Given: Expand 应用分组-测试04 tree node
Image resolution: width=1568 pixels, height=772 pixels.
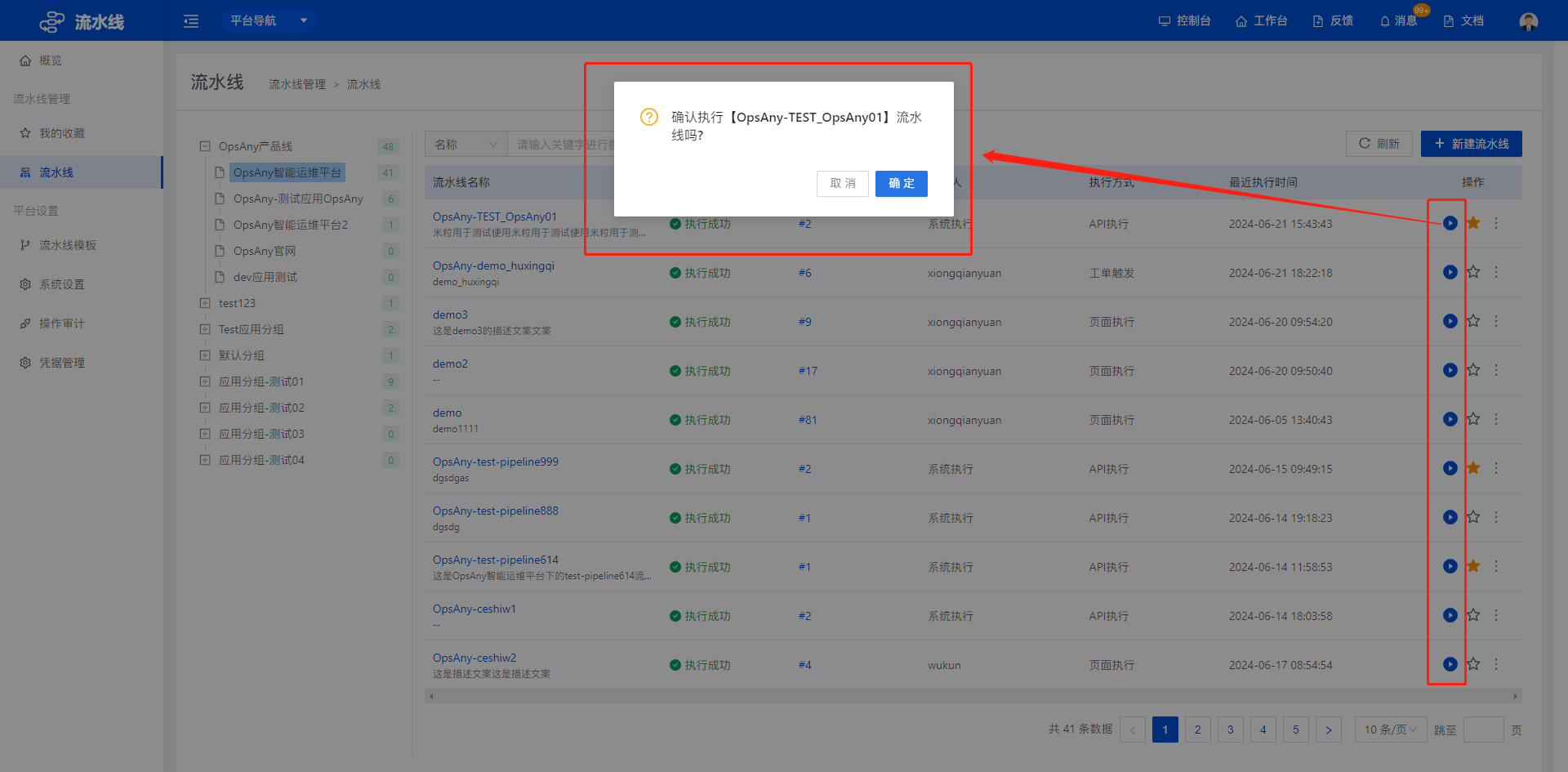Looking at the screenshot, I should [x=205, y=460].
